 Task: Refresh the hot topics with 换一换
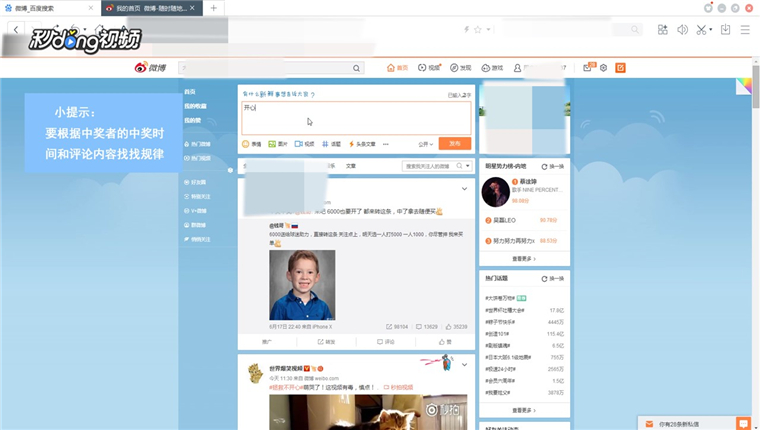click(x=553, y=279)
